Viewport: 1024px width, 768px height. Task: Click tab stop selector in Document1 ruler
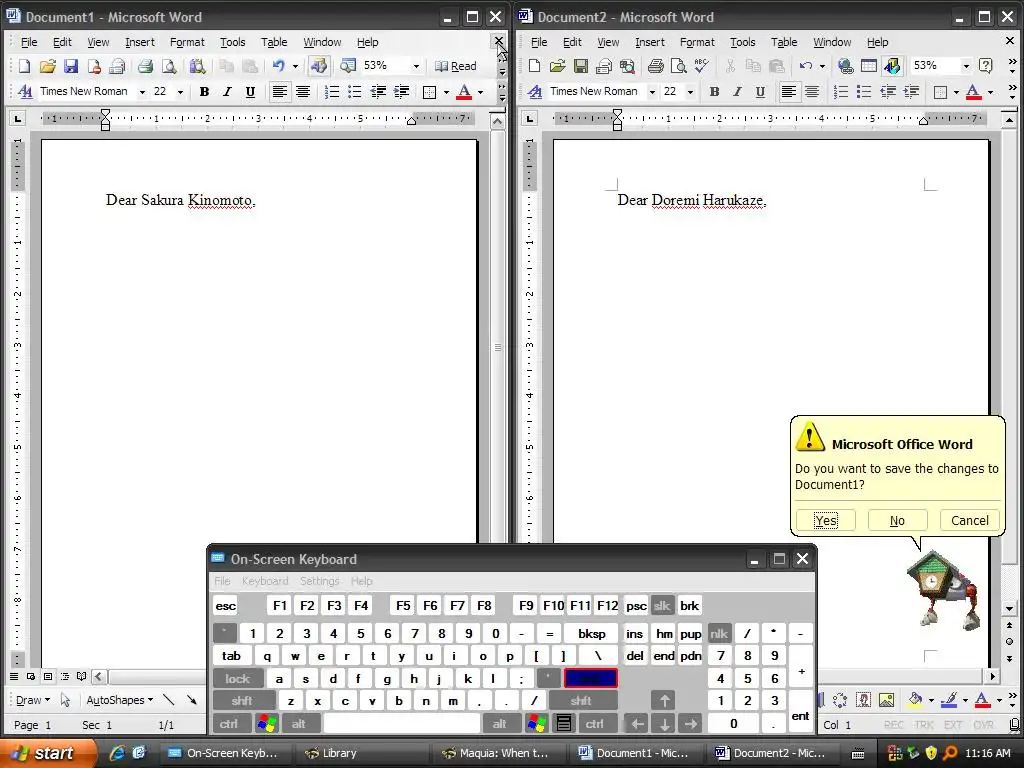pyautogui.click(x=18, y=119)
